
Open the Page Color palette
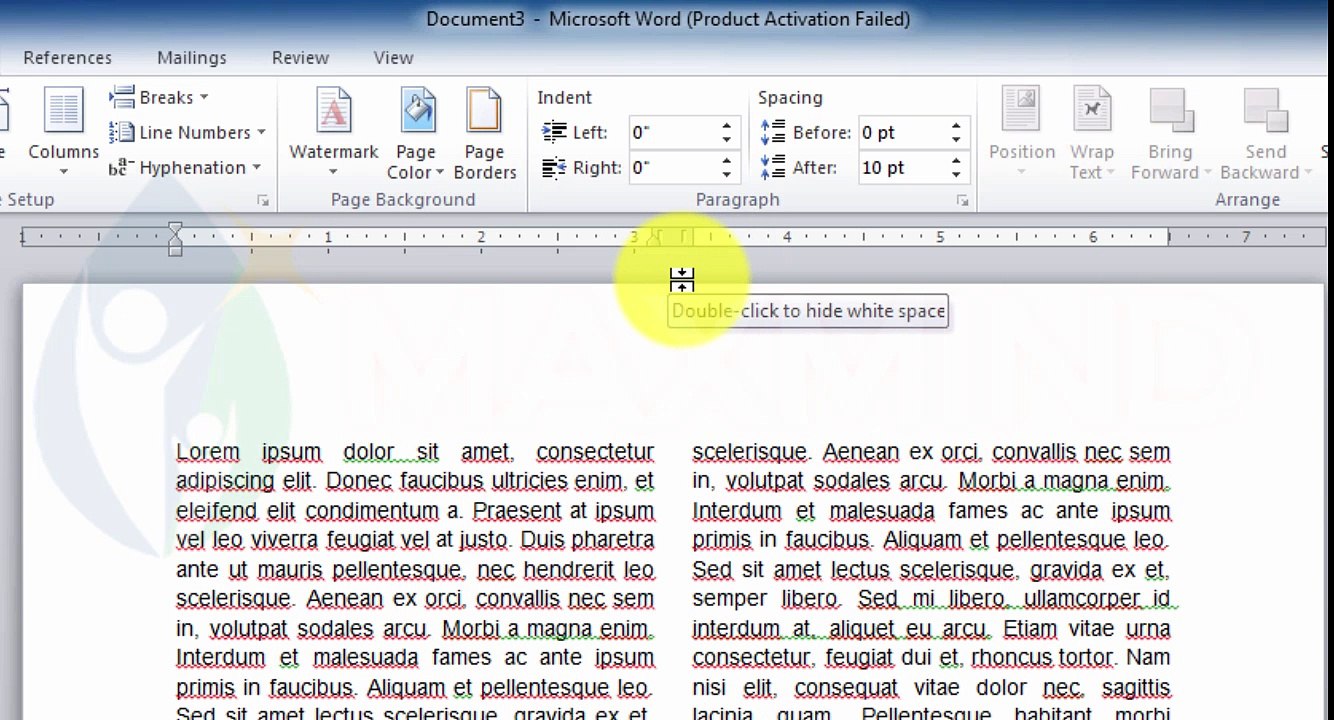pyautogui.click(x=416, y=133)
